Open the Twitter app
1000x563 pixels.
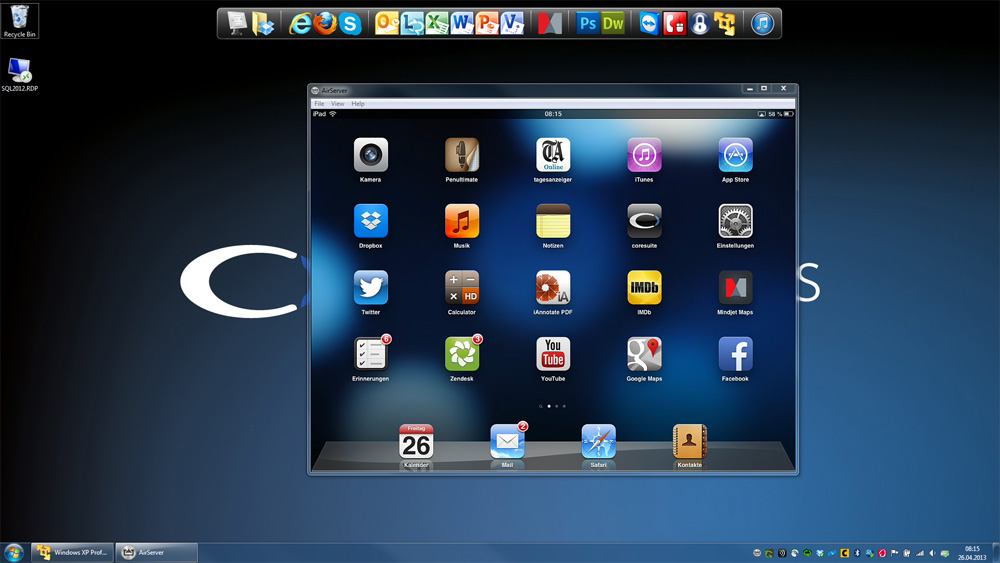[371, 288]
